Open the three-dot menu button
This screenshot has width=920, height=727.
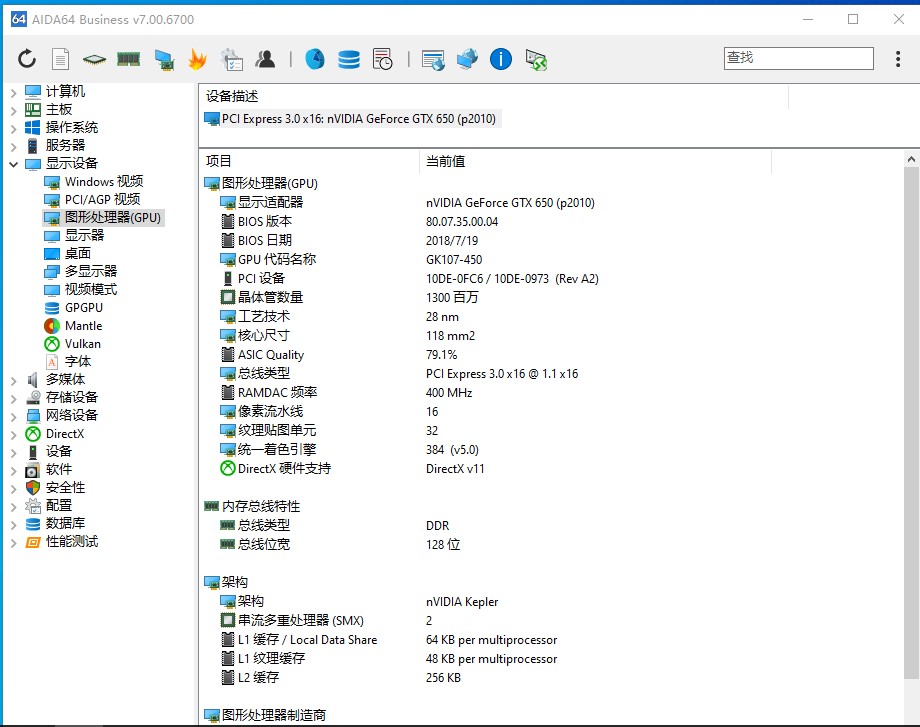[x=898, y=59]
